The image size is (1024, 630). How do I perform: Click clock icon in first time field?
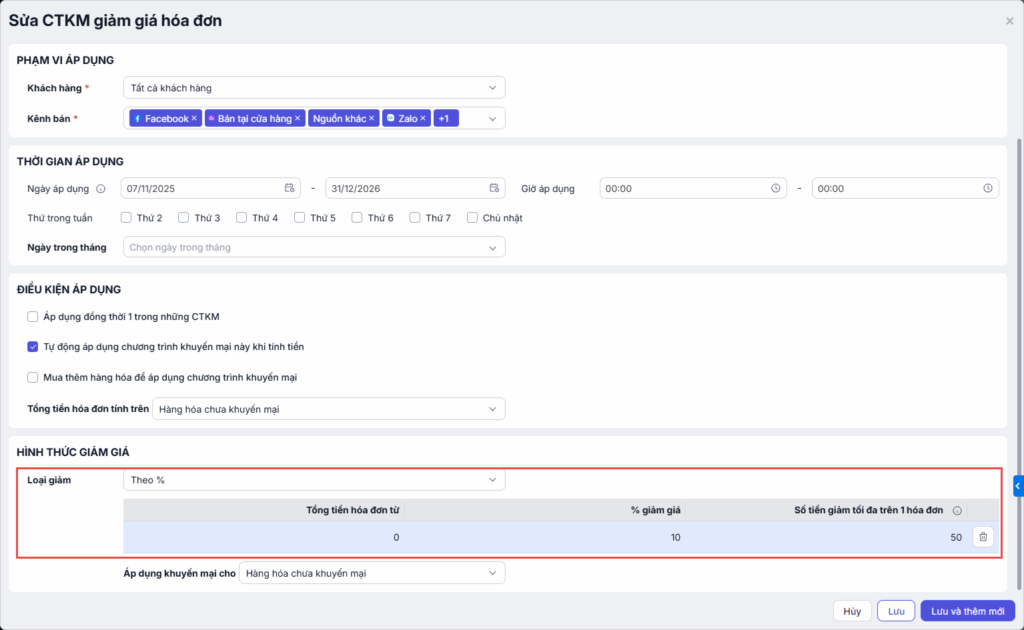point(775,188)
